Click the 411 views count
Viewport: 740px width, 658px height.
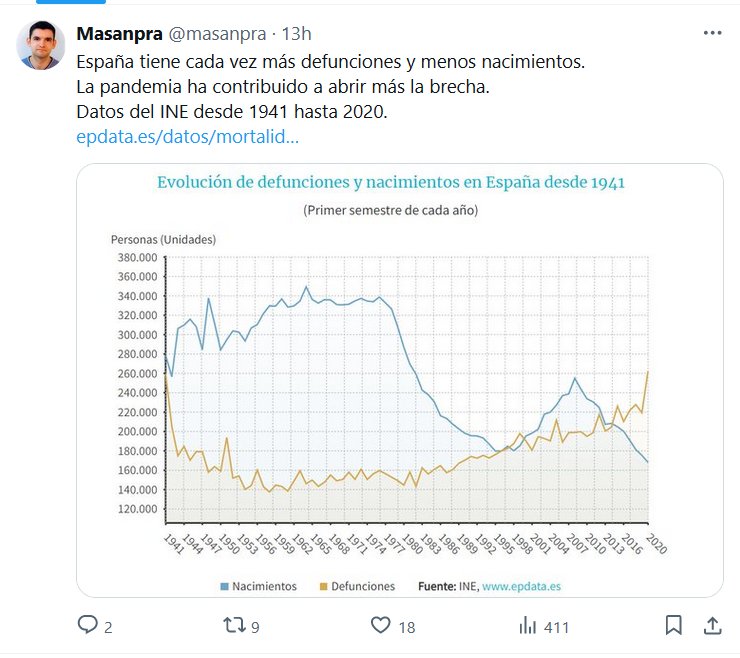[556, 628]
